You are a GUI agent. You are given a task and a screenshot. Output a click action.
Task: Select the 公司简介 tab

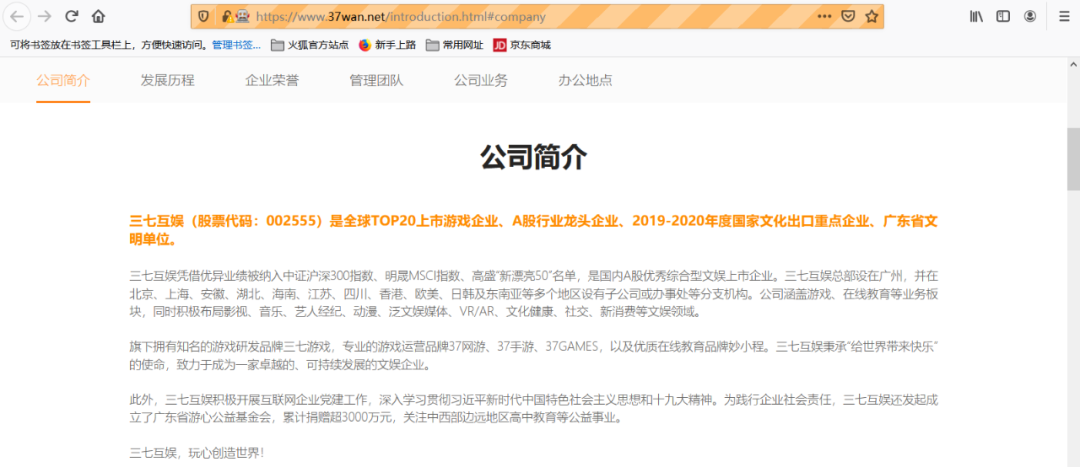63,81
